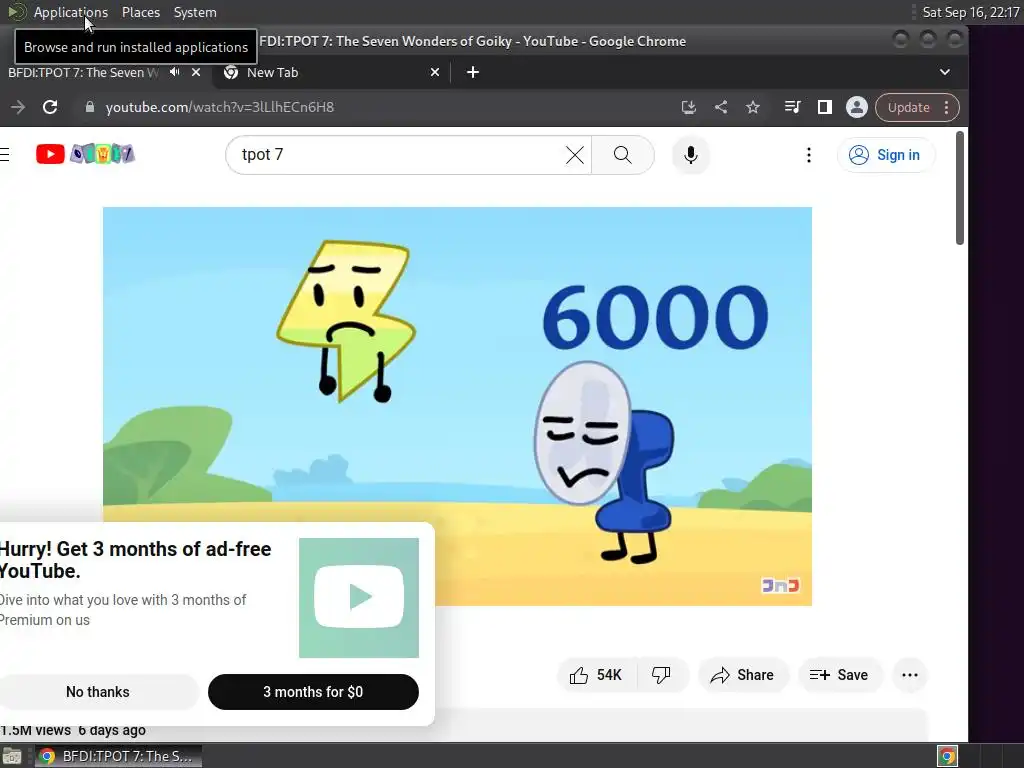
Task: Click the clock showing Sat Sep 16, 22:17
Action: point(970,12)
